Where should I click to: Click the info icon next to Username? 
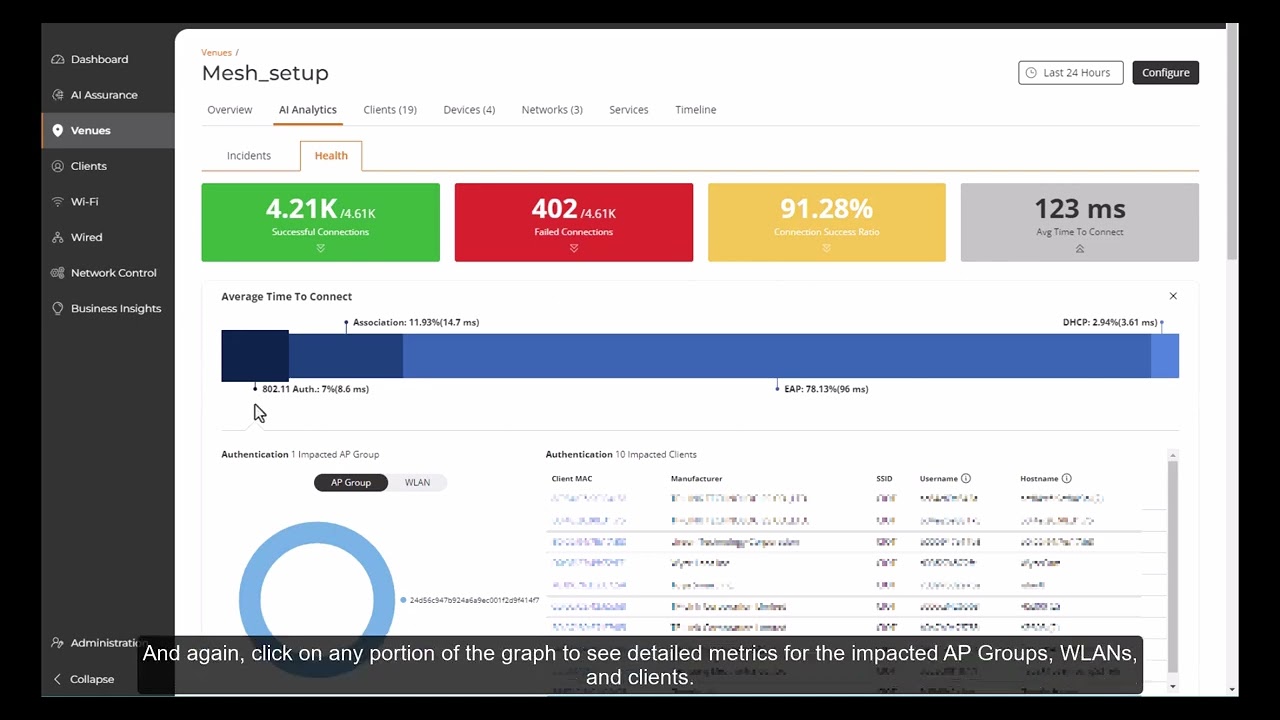point(966,479)
